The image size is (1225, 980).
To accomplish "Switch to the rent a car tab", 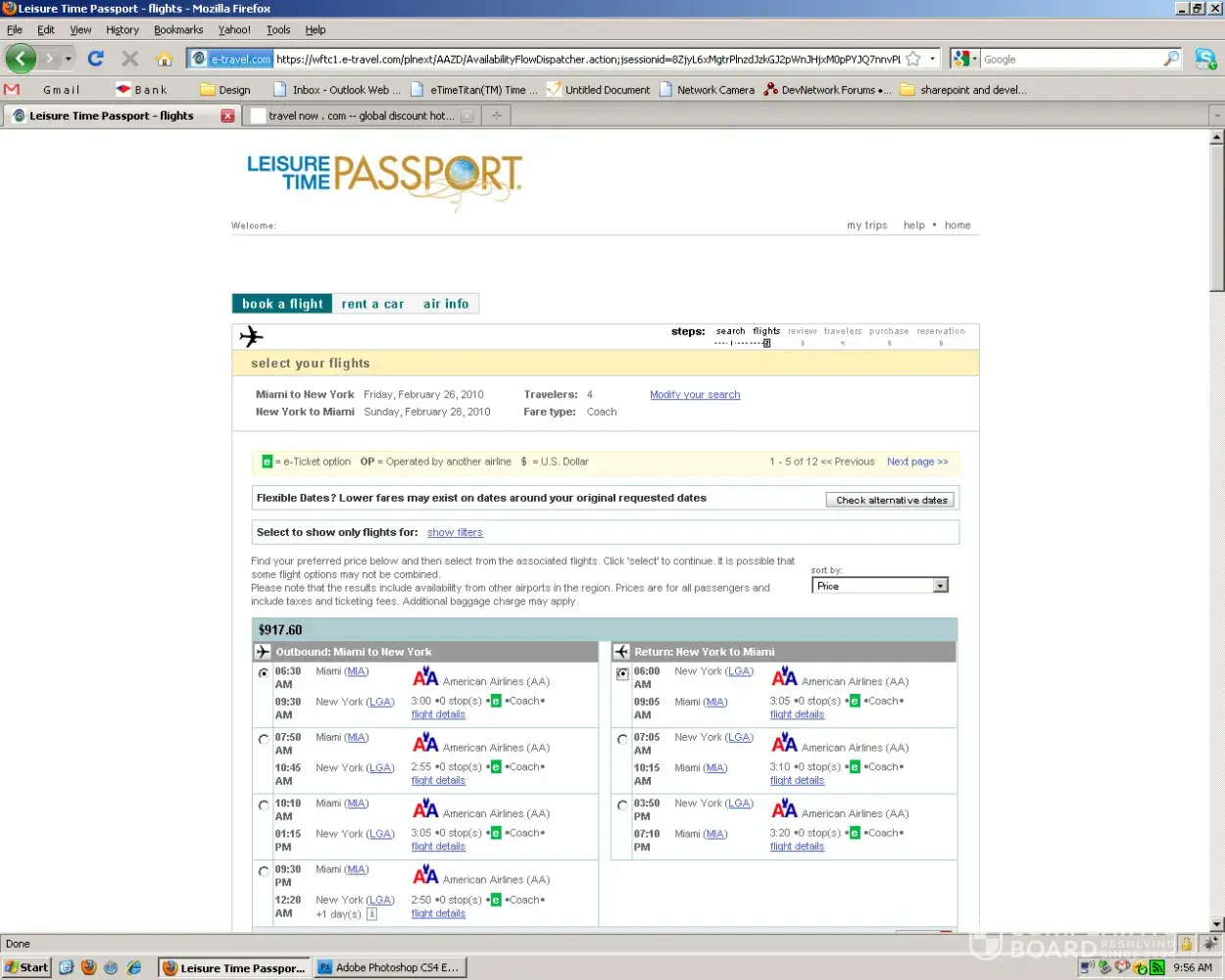I will (x=372, y=304).
